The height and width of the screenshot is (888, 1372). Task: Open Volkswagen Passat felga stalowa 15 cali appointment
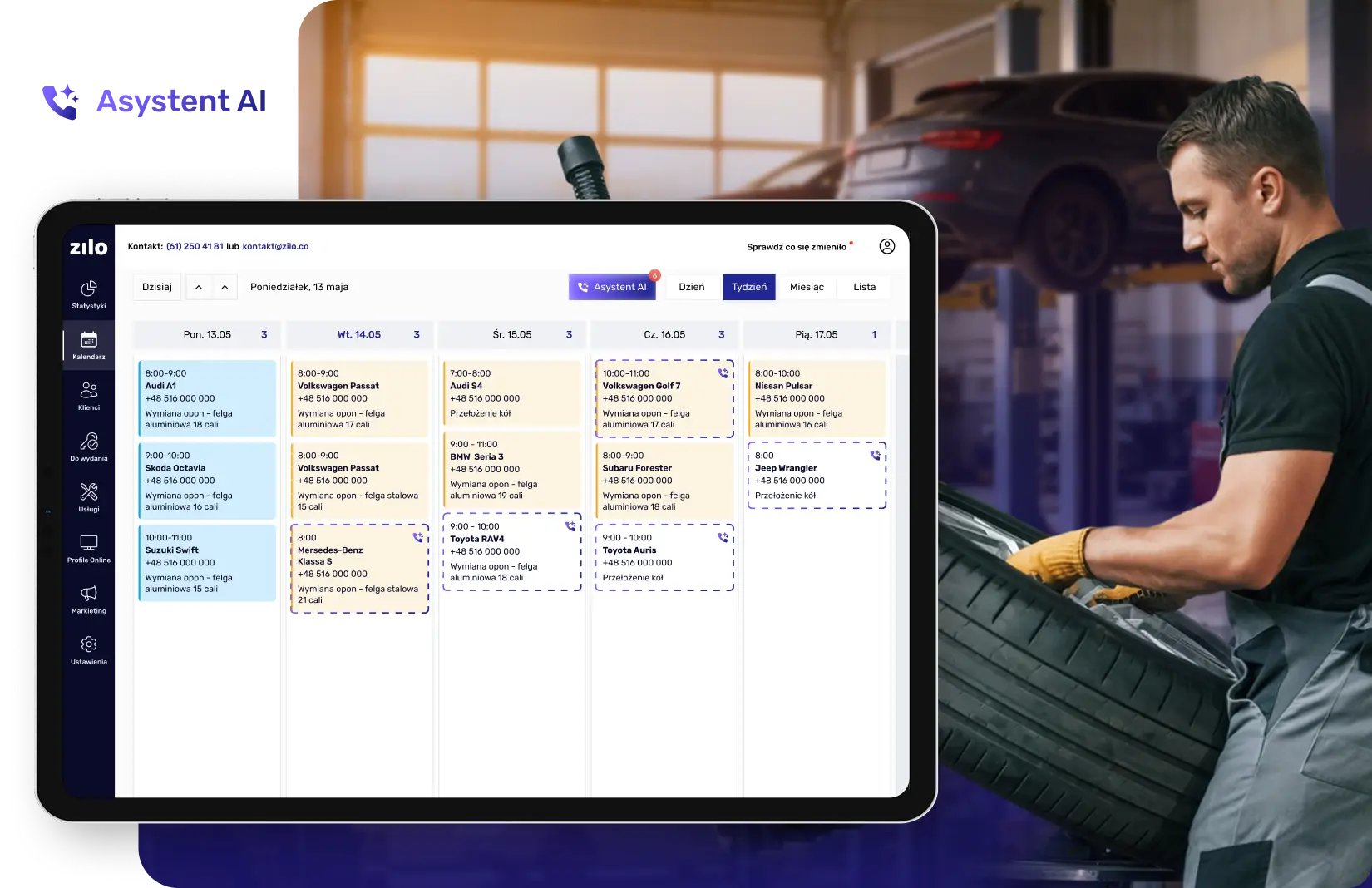coord(359,481)
